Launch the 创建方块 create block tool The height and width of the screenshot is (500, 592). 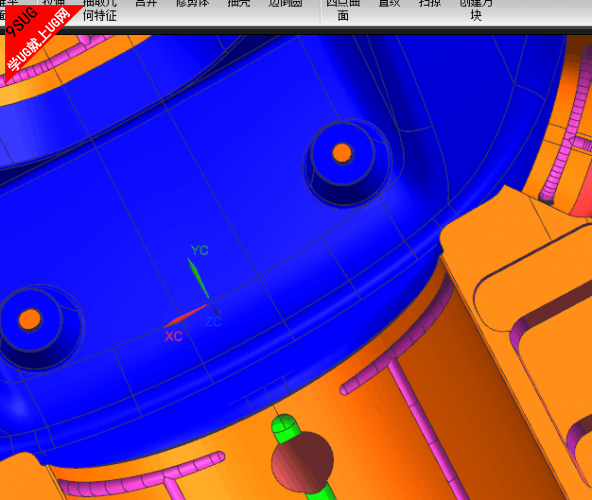[x=476, y=10]
